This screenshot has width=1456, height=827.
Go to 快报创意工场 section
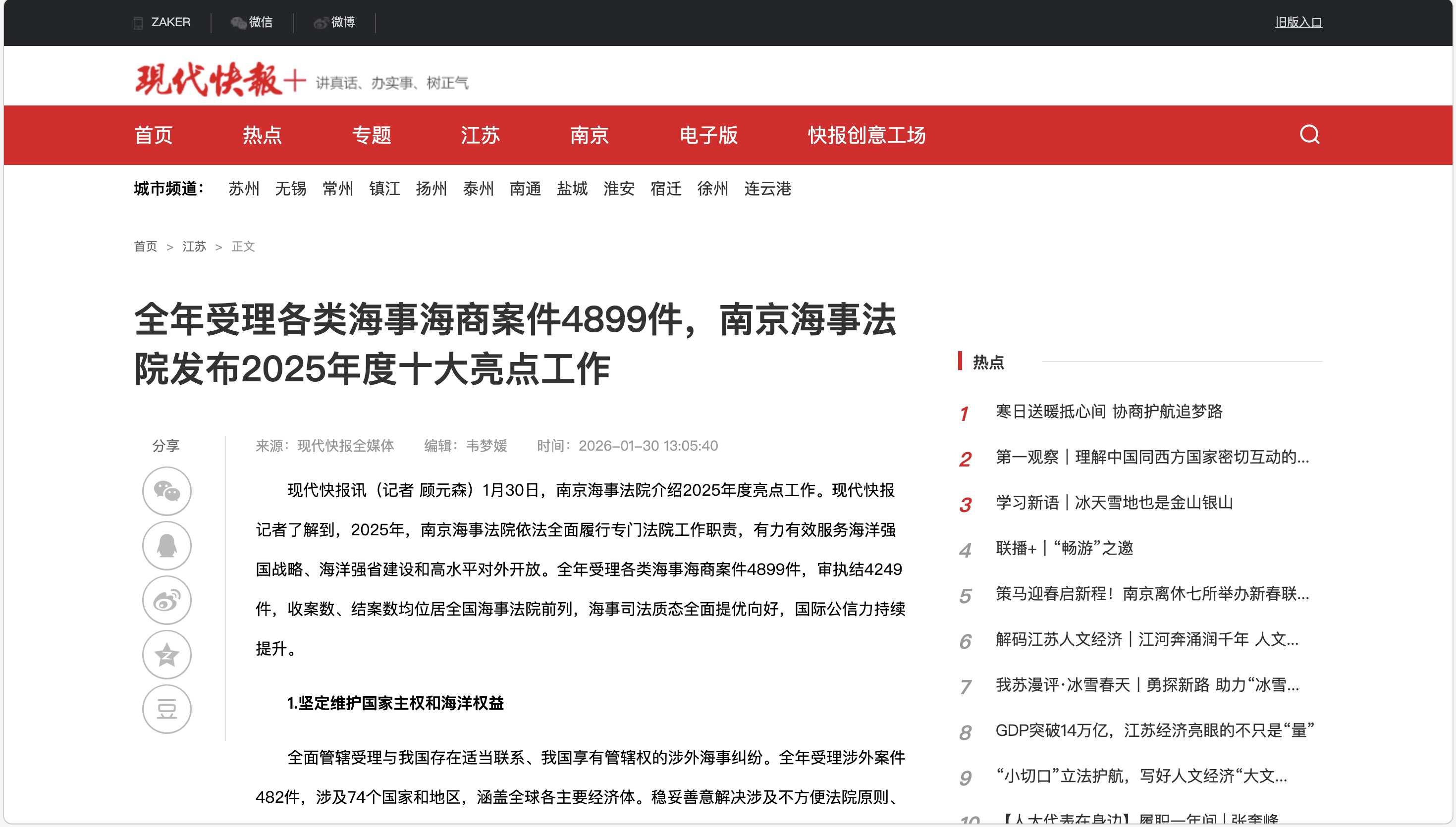[x=866, y=135]
